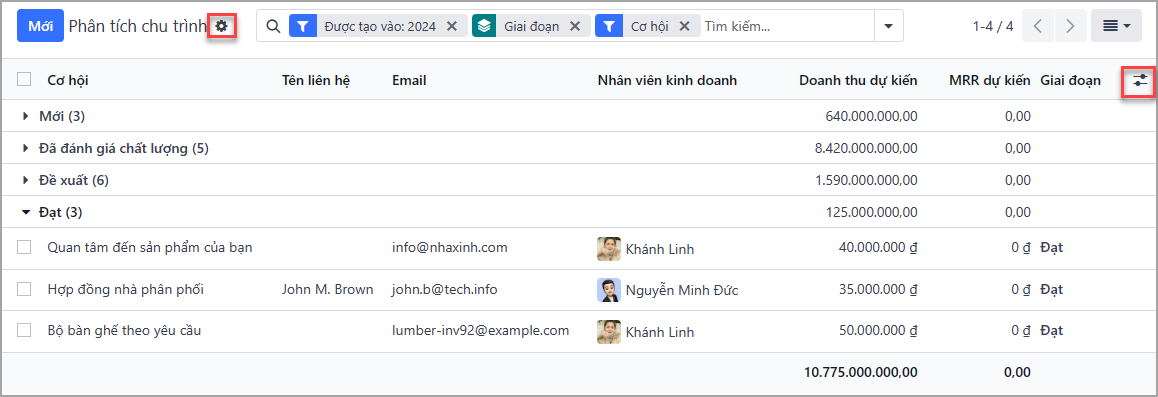1158x397 pixels.
Task: Click group total 8.420.000.000,00
Action: (866, 148)
